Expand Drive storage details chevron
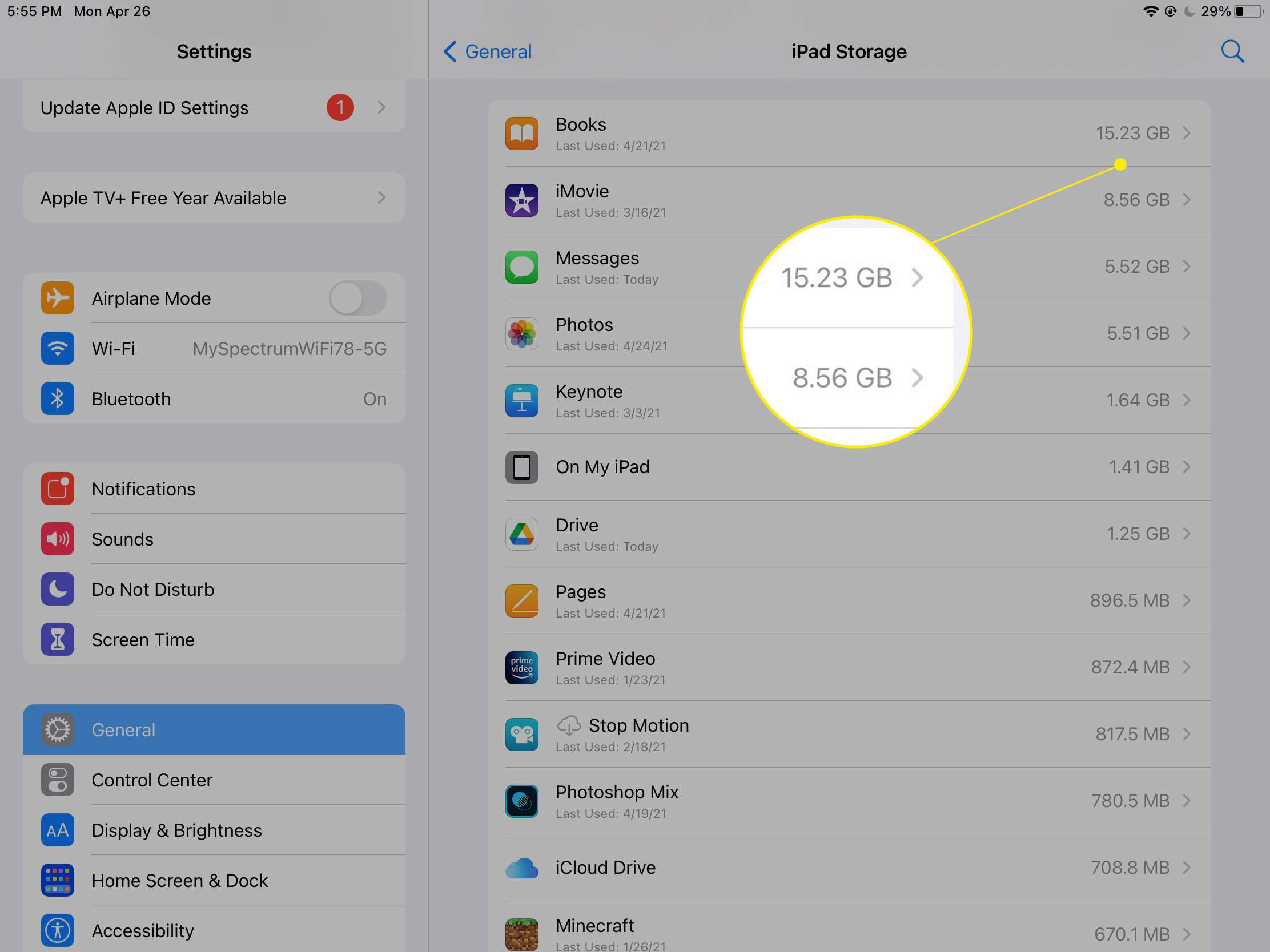Screen dimensions: 1270x952 1187,534
